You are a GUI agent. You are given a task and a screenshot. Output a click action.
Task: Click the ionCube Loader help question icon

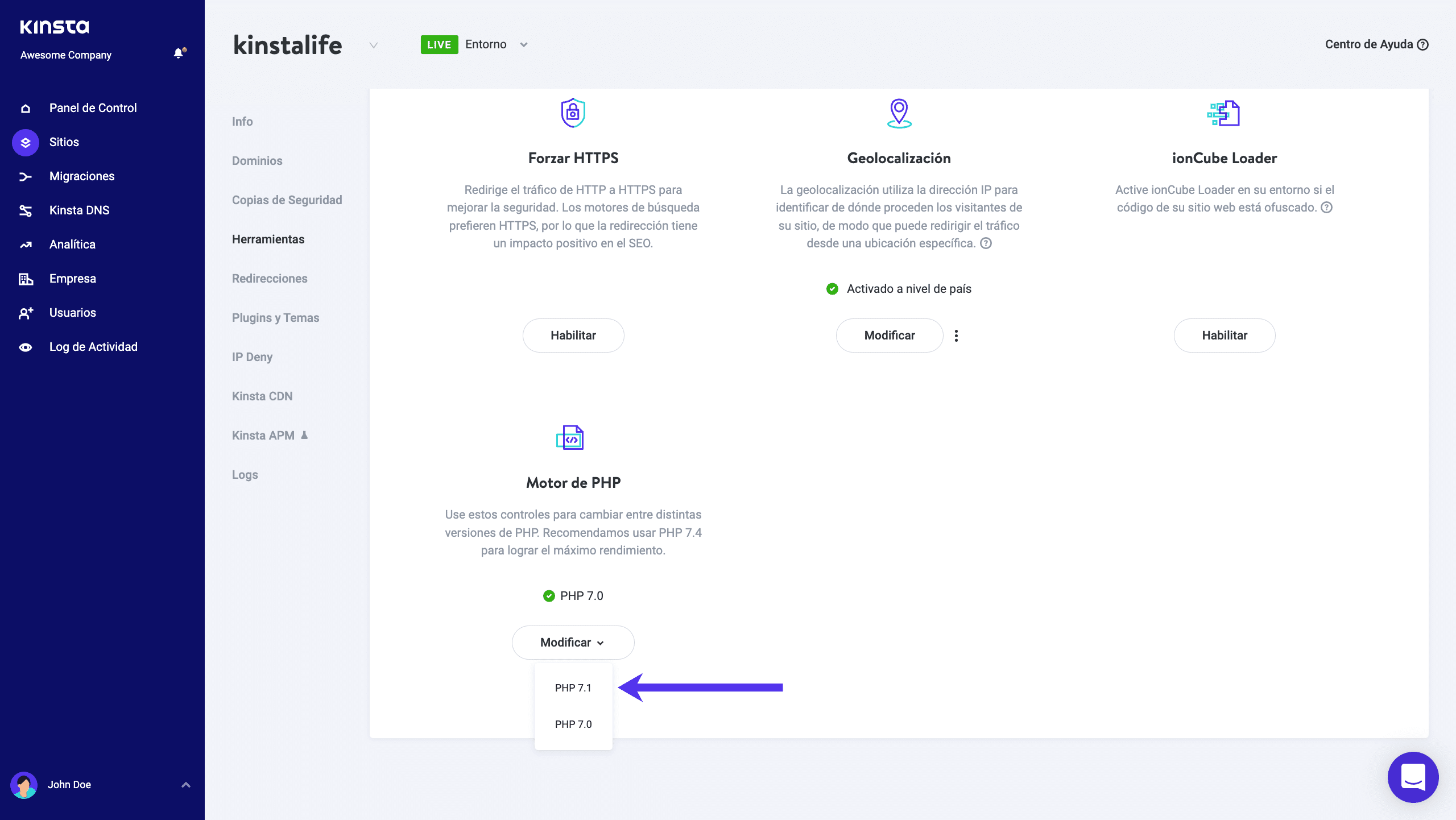click(x=1326, y=208)
